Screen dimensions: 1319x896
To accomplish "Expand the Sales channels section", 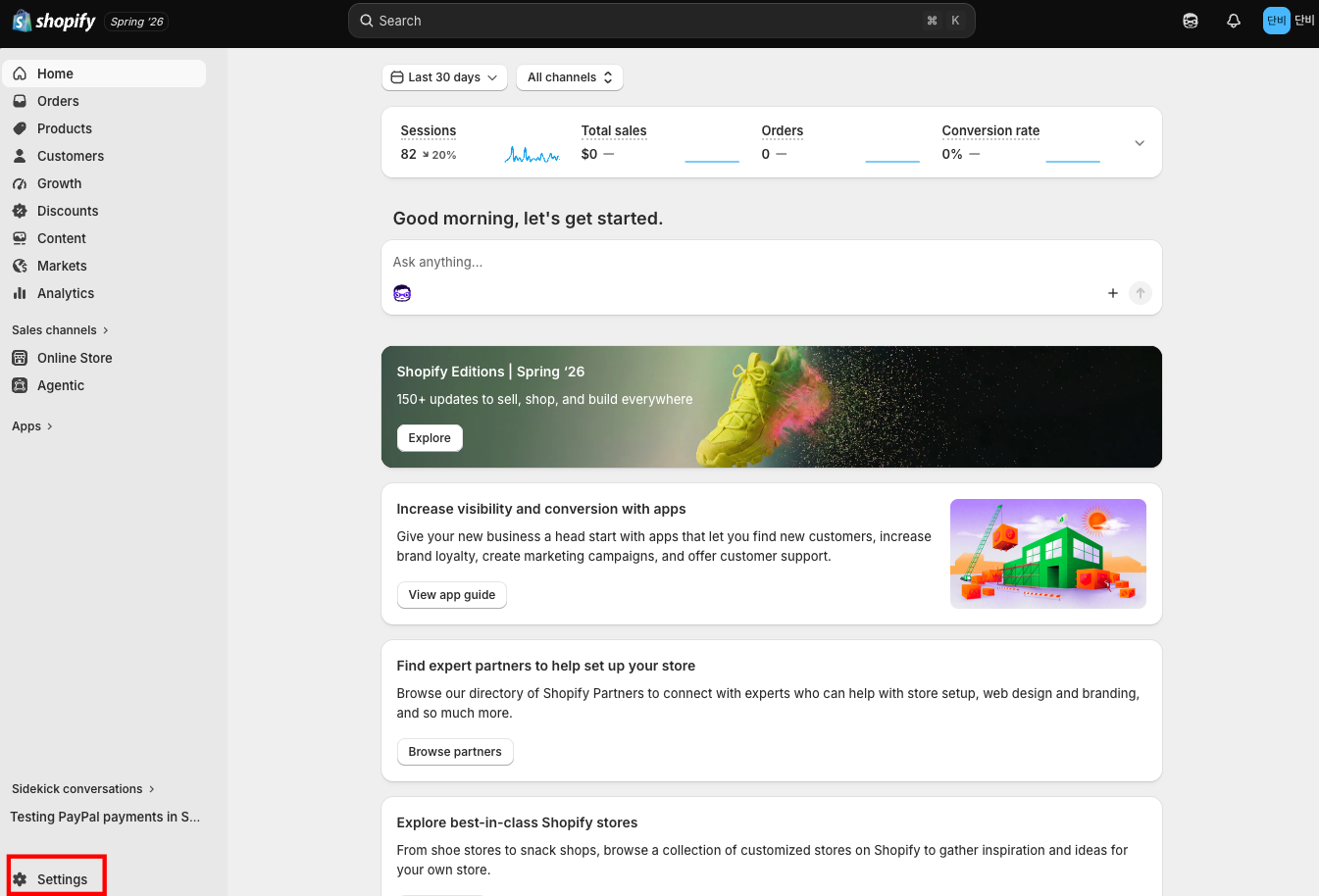I will (61, 330).
